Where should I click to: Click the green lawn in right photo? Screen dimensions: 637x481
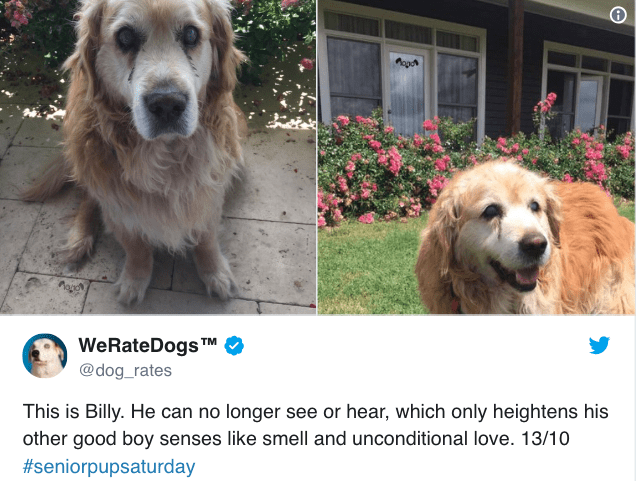click(366, 268)
